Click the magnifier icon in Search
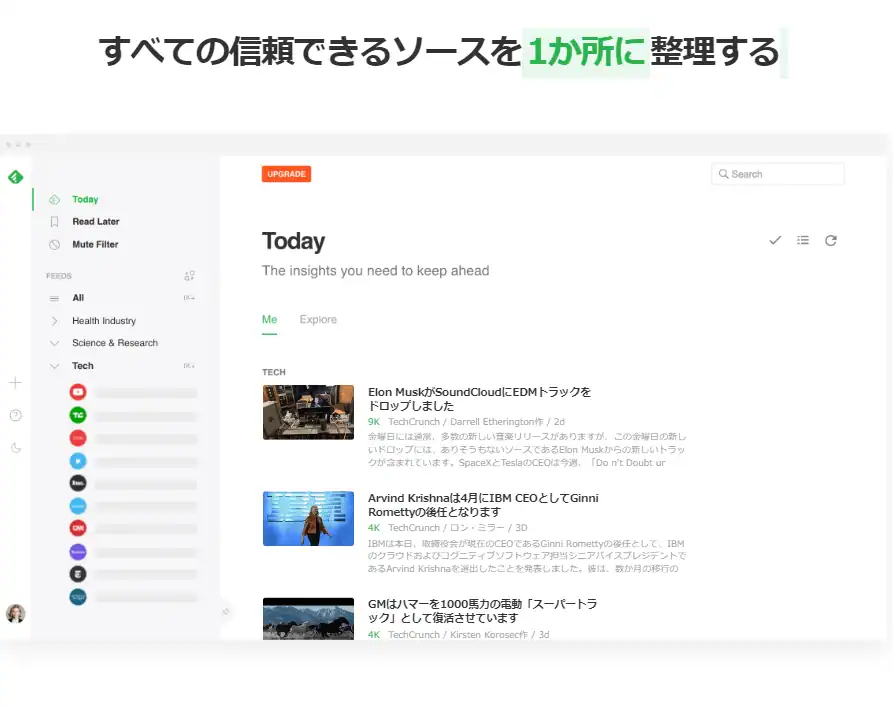The image size is (893, 708). click(x=723, y=174)
